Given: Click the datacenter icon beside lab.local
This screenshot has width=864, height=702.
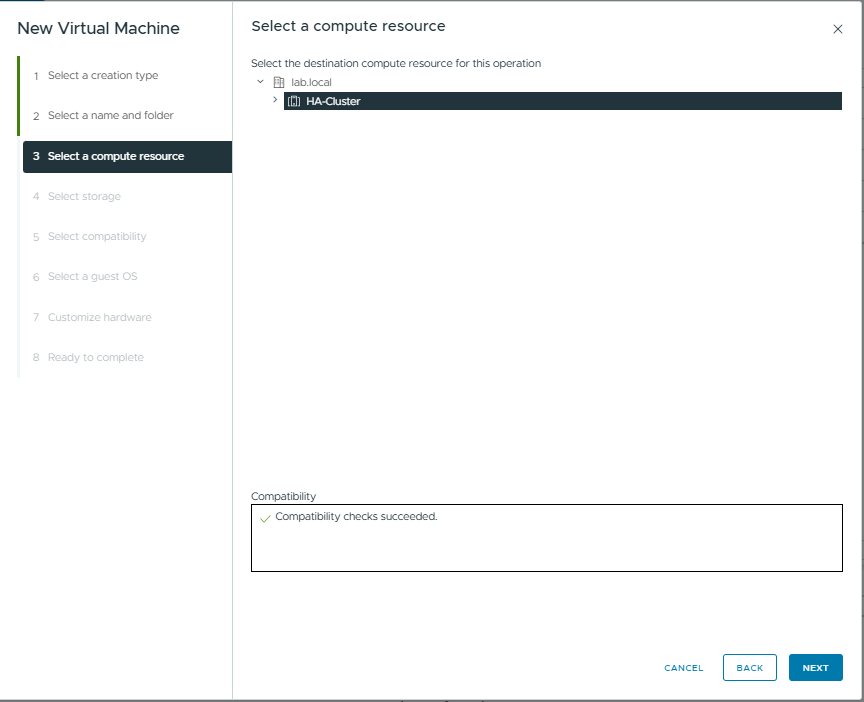Looking at the screenshot, I should click(279, 82).
